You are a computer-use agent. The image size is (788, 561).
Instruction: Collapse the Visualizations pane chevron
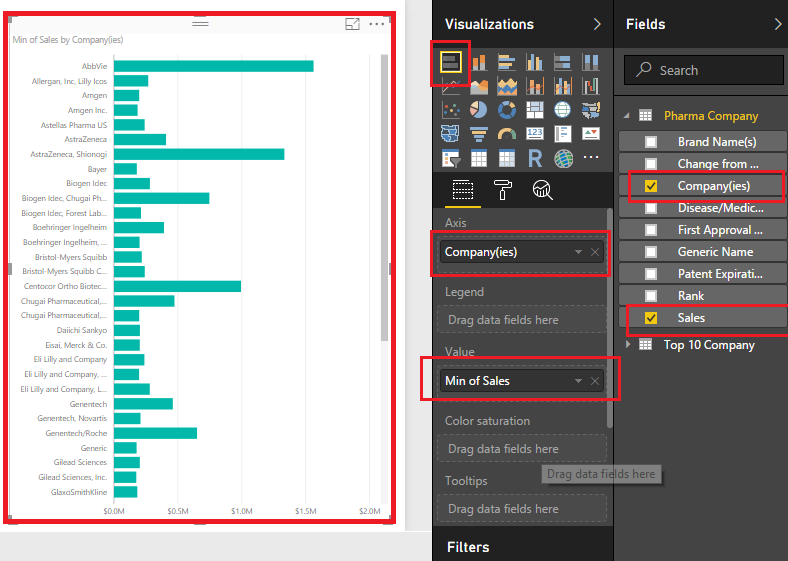[x=597, y=24]
